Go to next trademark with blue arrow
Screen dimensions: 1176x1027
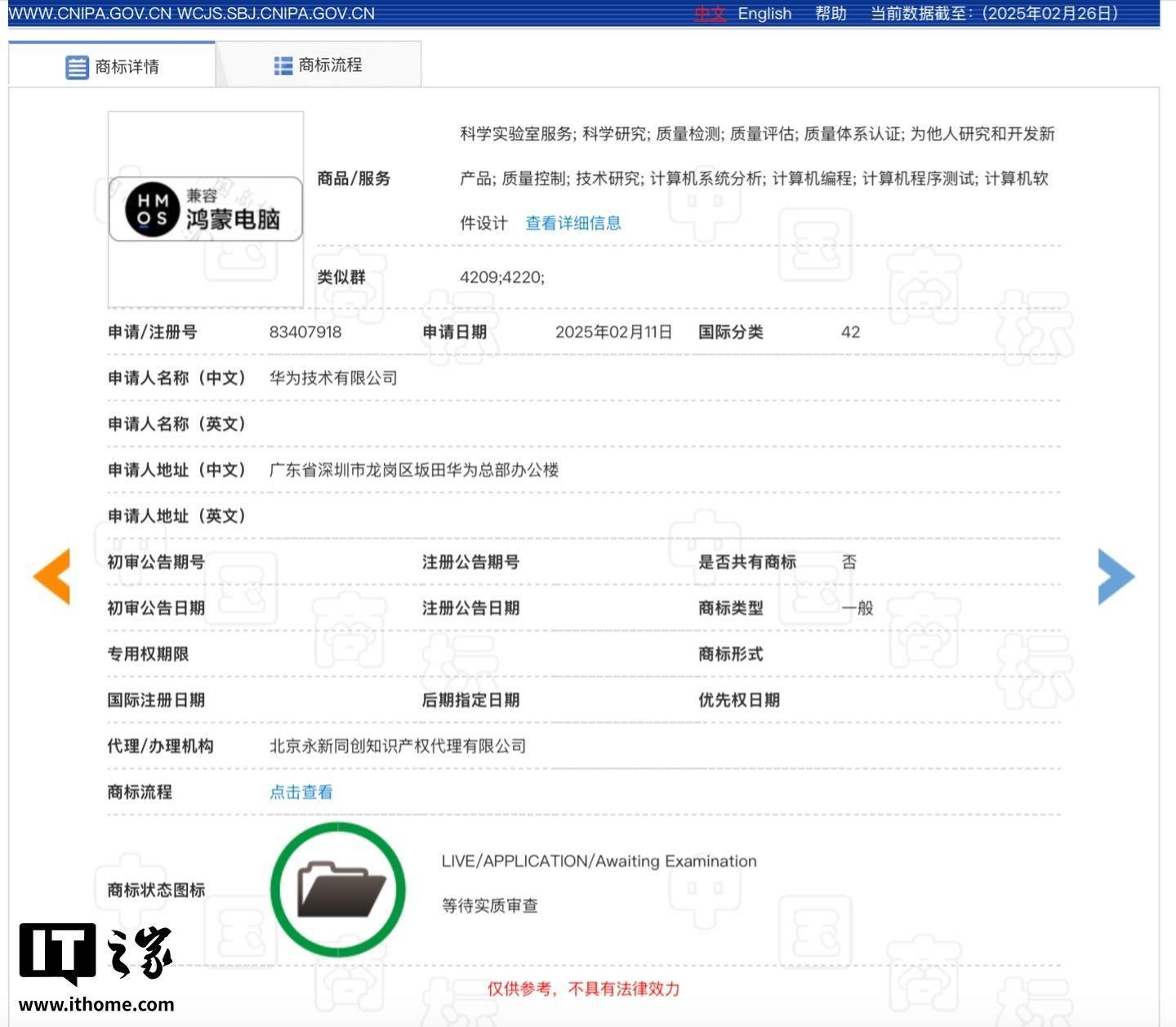1116,576
